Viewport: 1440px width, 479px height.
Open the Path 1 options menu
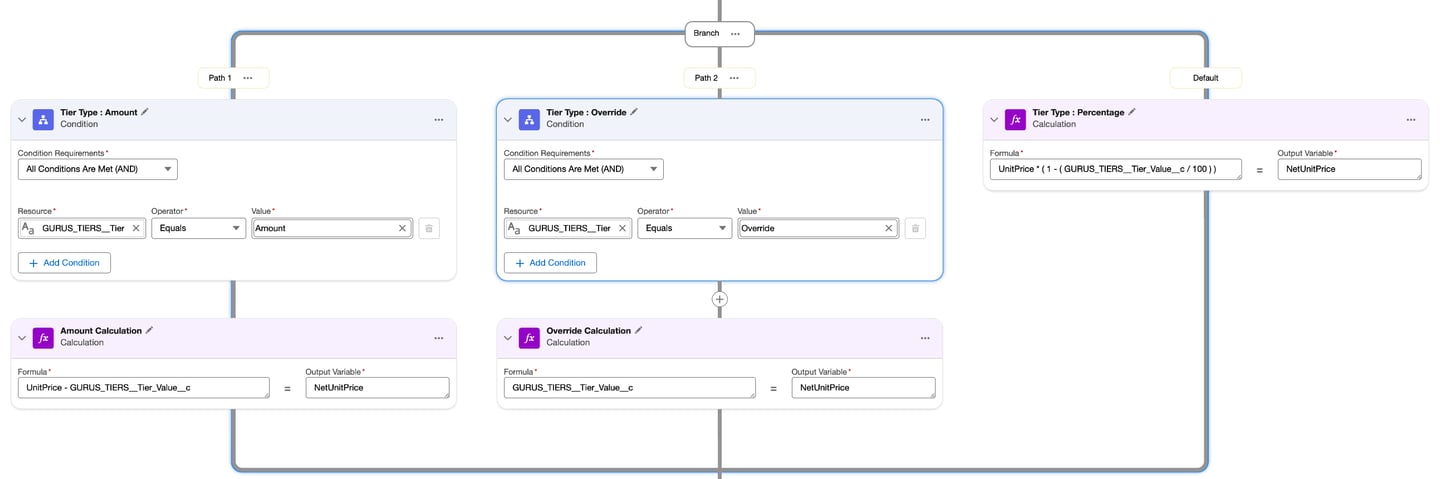(248, 77)
